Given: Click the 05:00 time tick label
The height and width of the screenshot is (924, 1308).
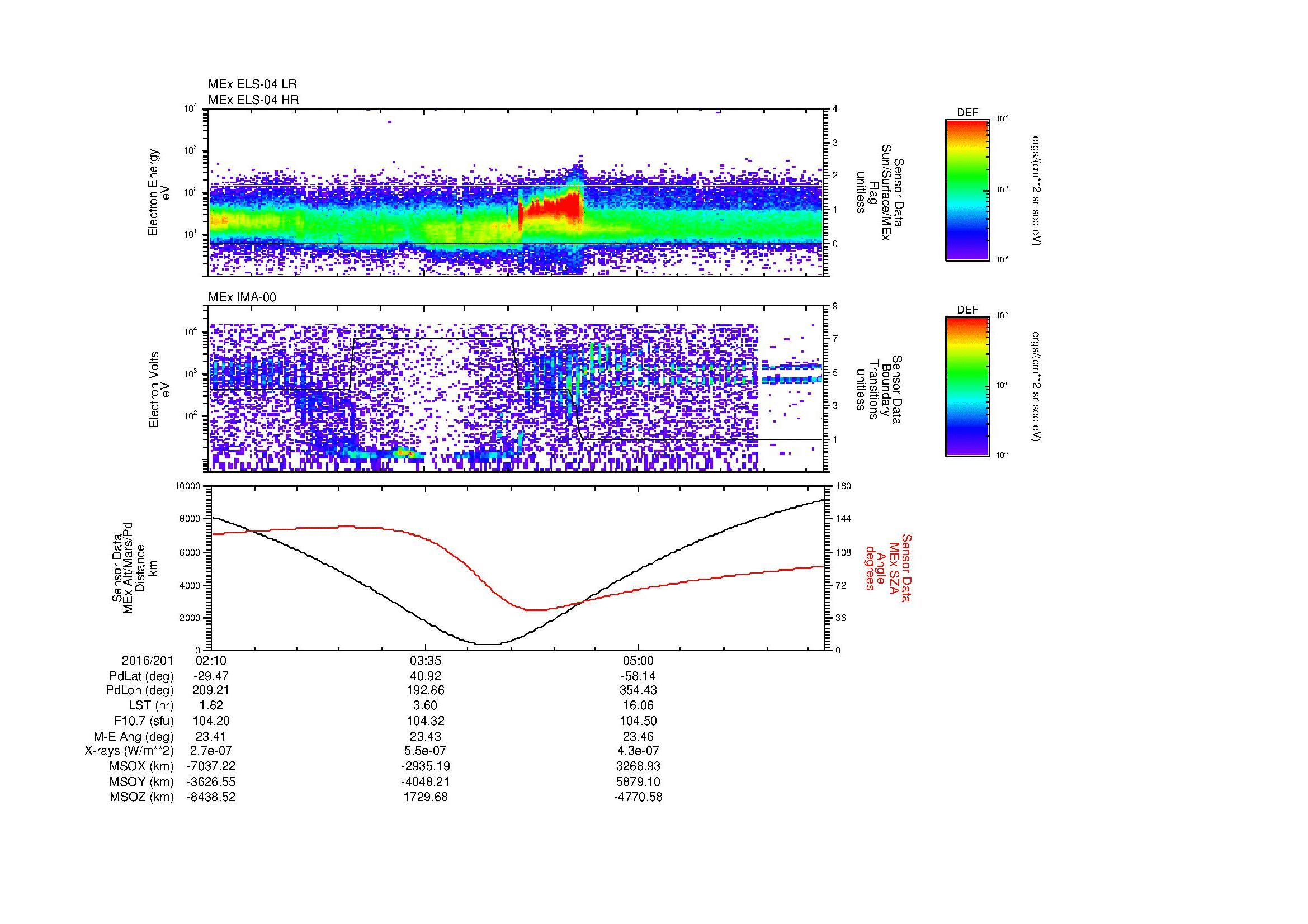Looking at the screenshot, I should (x=638, y=660).
